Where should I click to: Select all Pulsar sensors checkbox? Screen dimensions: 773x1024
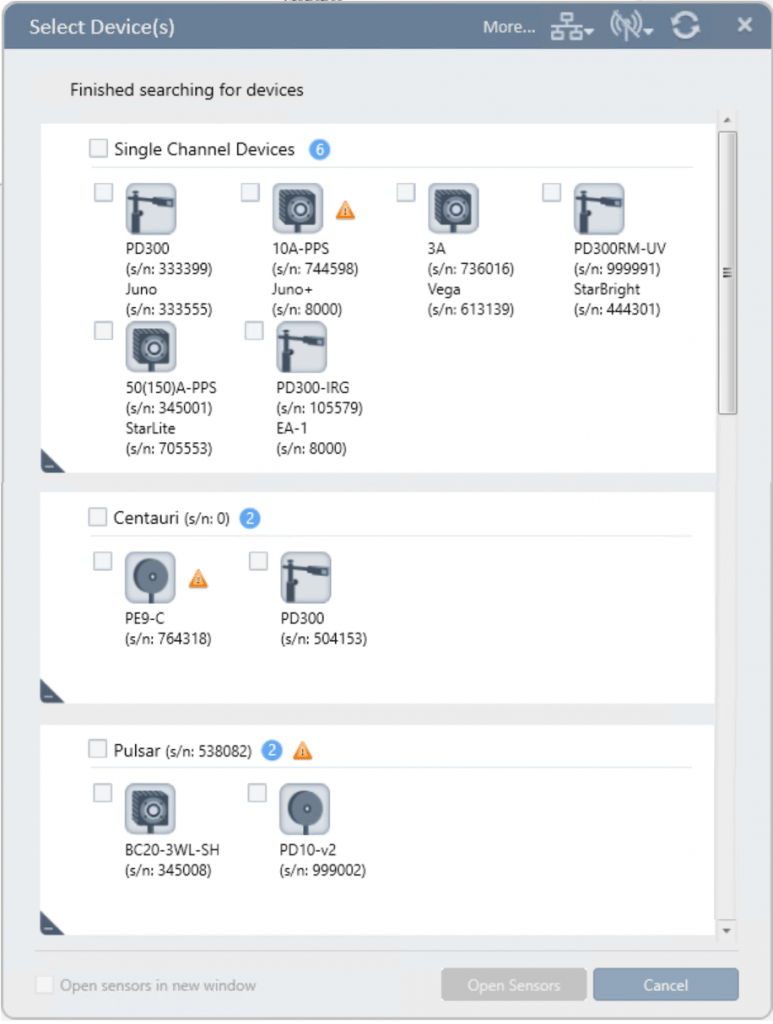pos(97,748)
